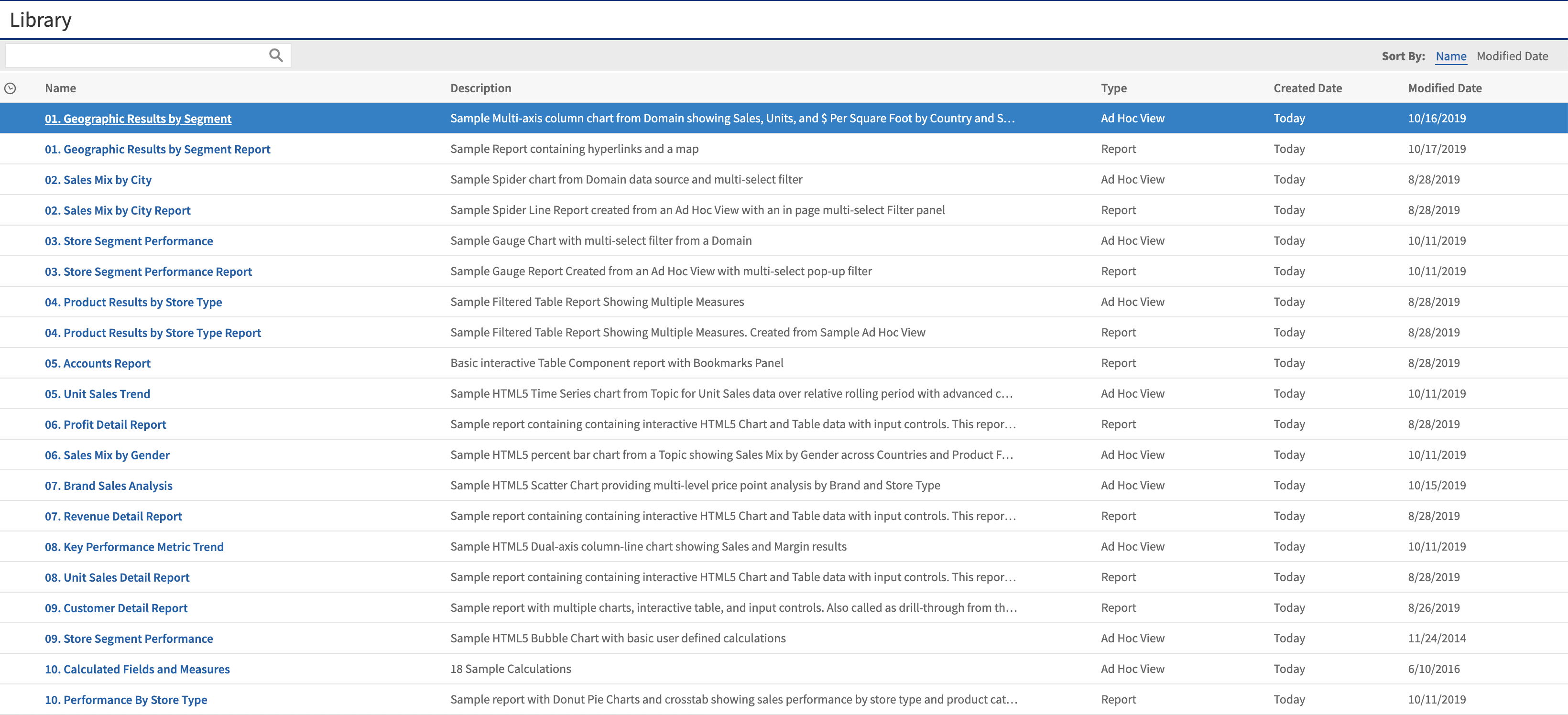1568x715 pixels.
Task: Open 07. Revenue Detail Report
Action: pos(113,516)
